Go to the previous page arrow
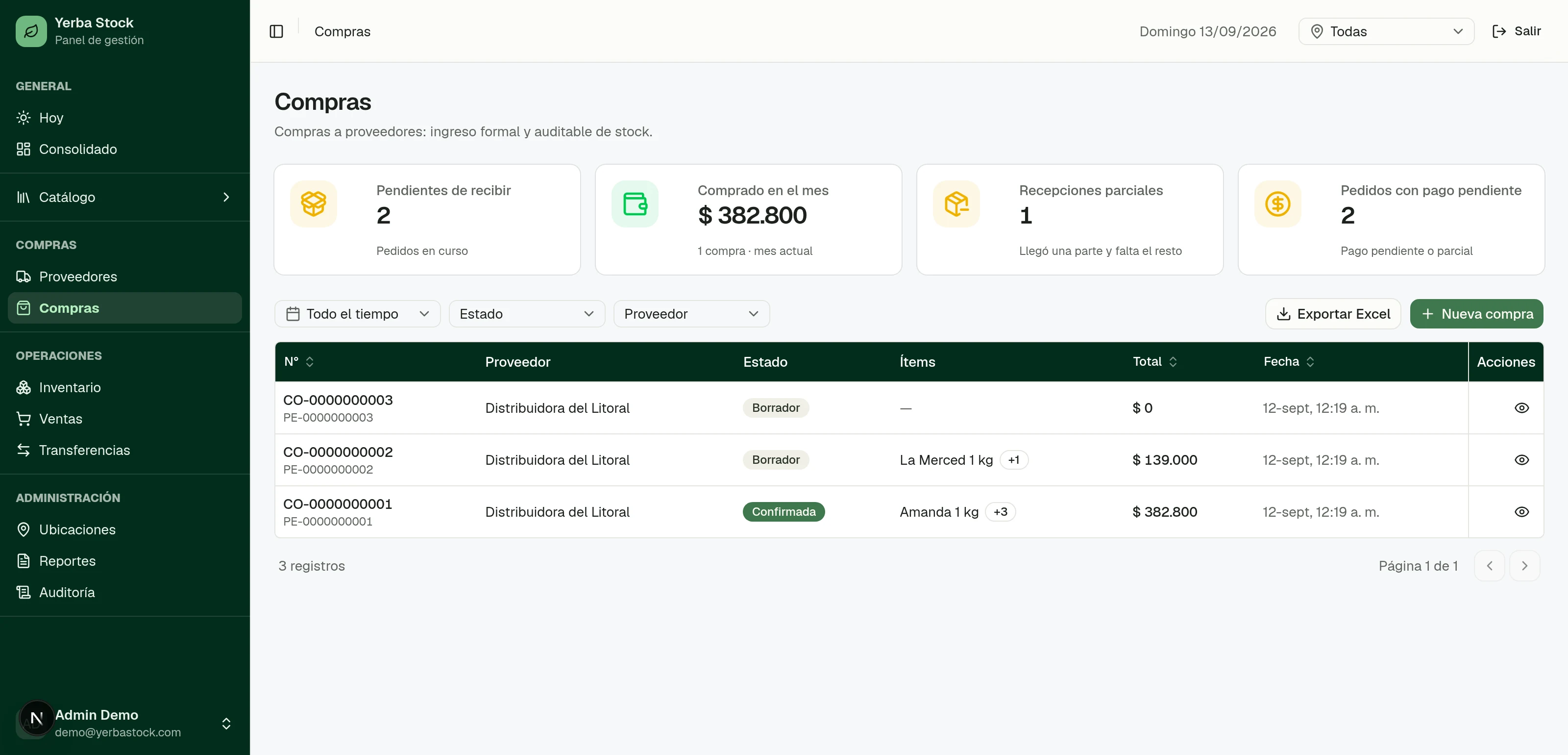1568x755 pixels. [x=1489, y=566]
